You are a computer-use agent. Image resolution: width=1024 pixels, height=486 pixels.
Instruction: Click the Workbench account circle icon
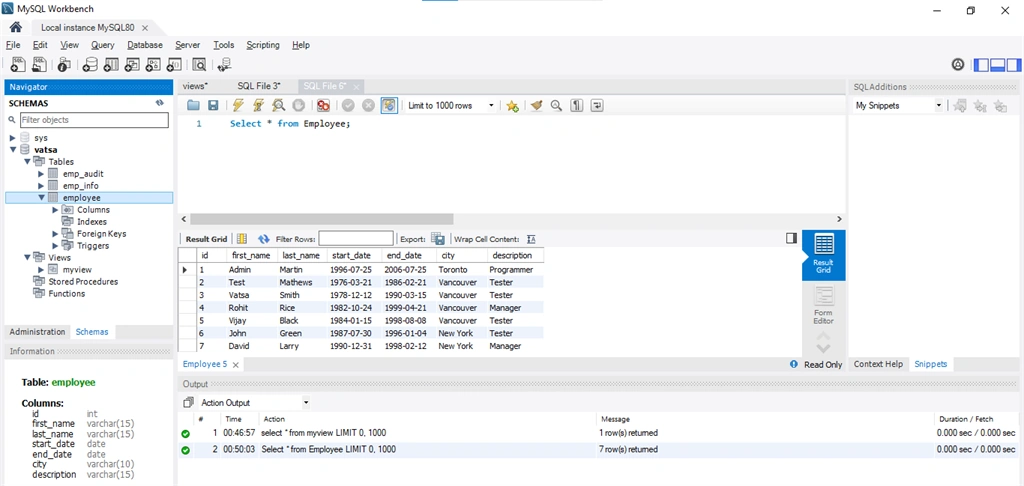tap(958, 64)
